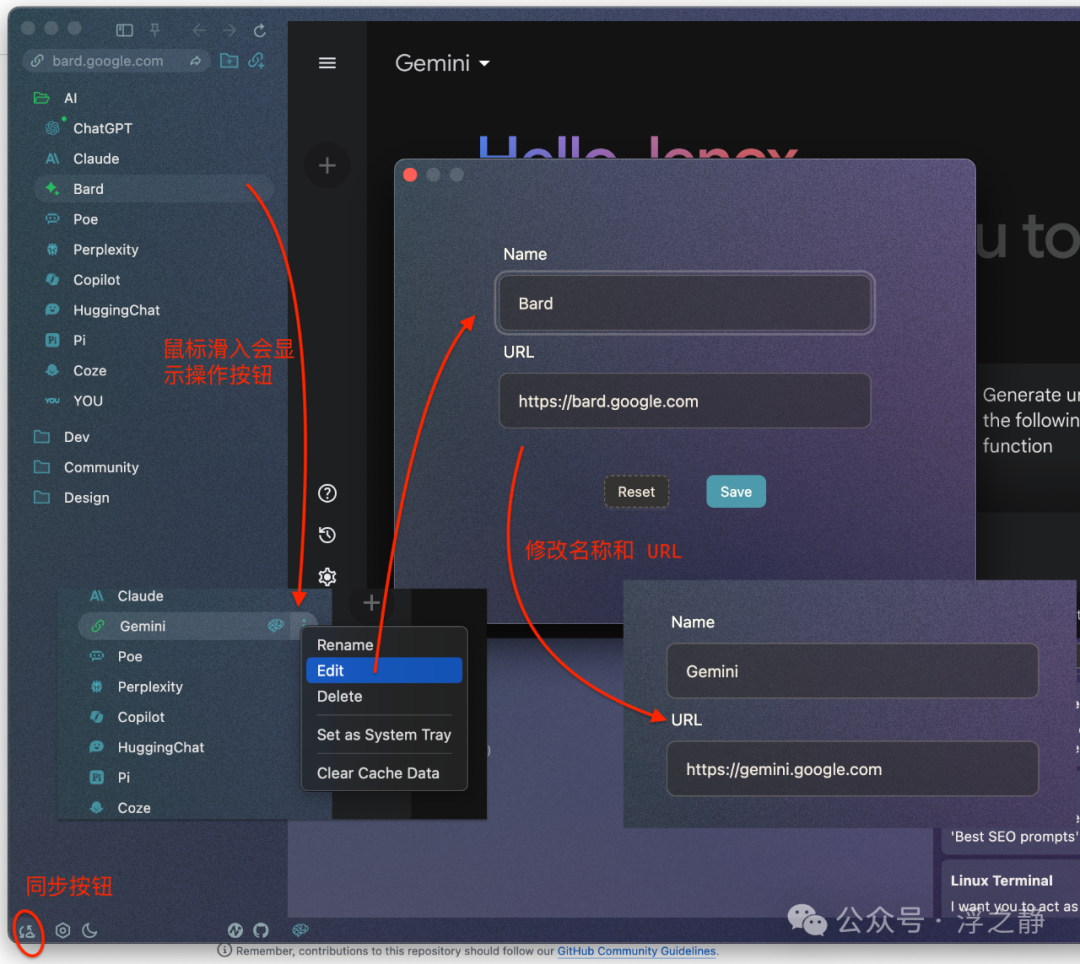Open the GitHub Community Guidelines link
The width and height of the screenshot is (1080, 964).
(x=636, y=951)
